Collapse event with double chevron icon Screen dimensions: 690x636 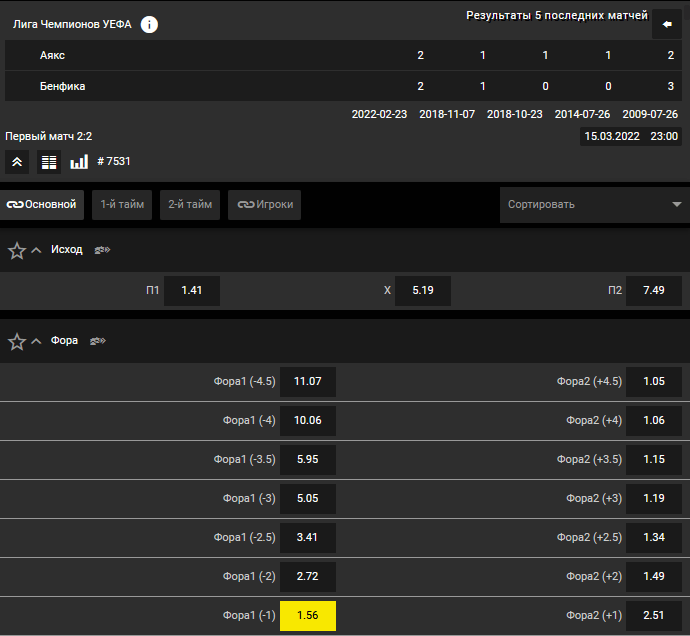click(x=17, y=162)
